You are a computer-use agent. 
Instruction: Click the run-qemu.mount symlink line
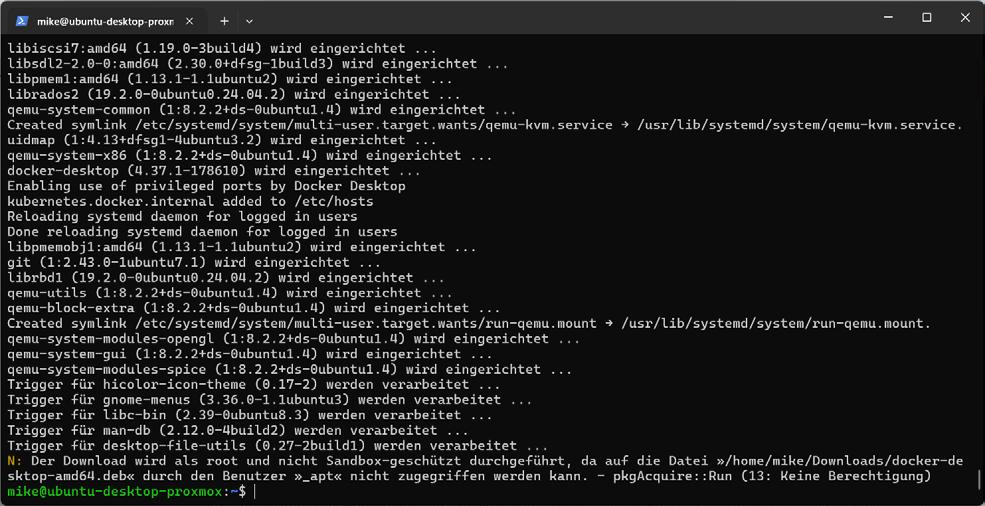(469, 324)
